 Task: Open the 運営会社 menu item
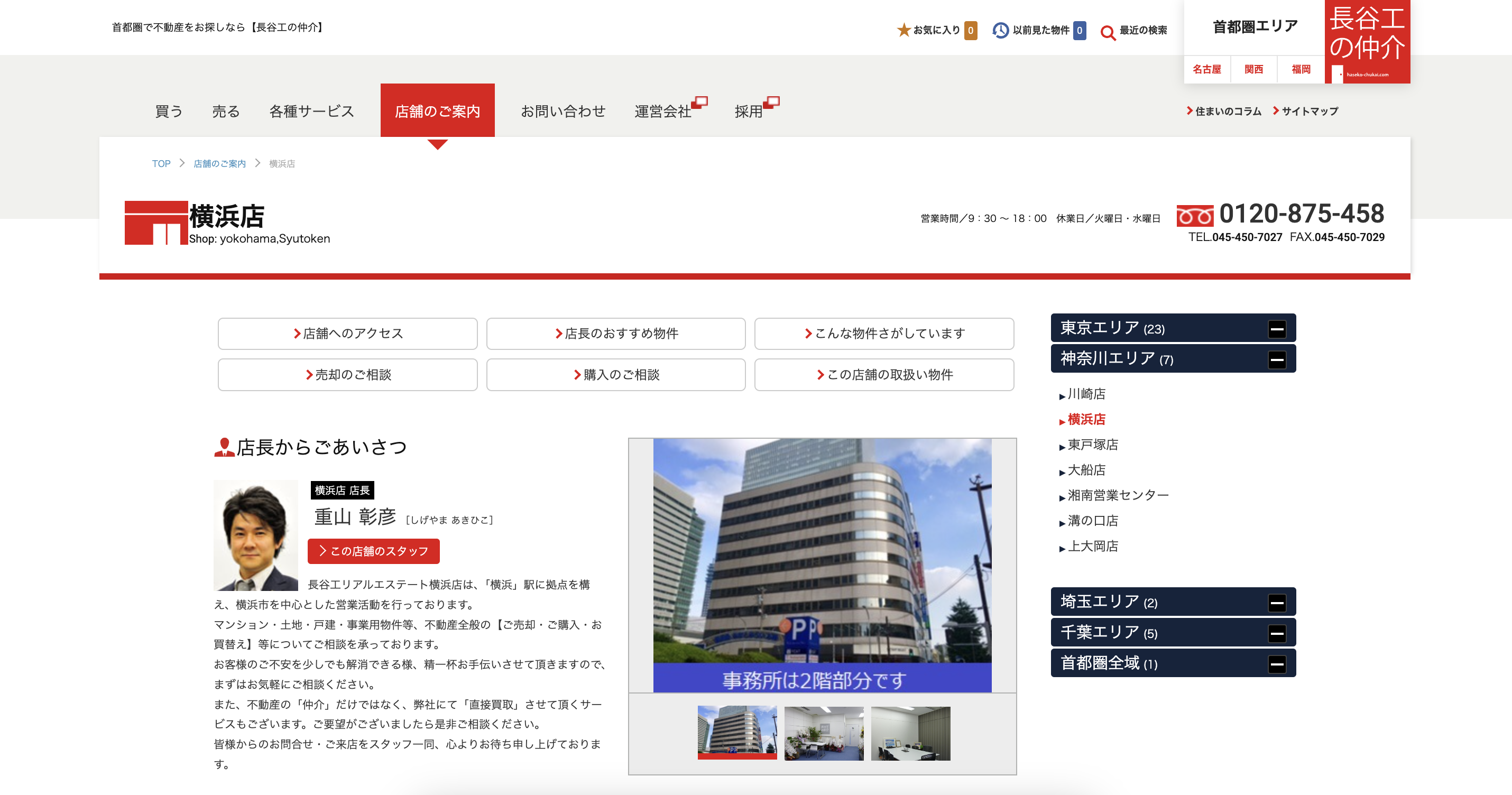pos(662,111)
